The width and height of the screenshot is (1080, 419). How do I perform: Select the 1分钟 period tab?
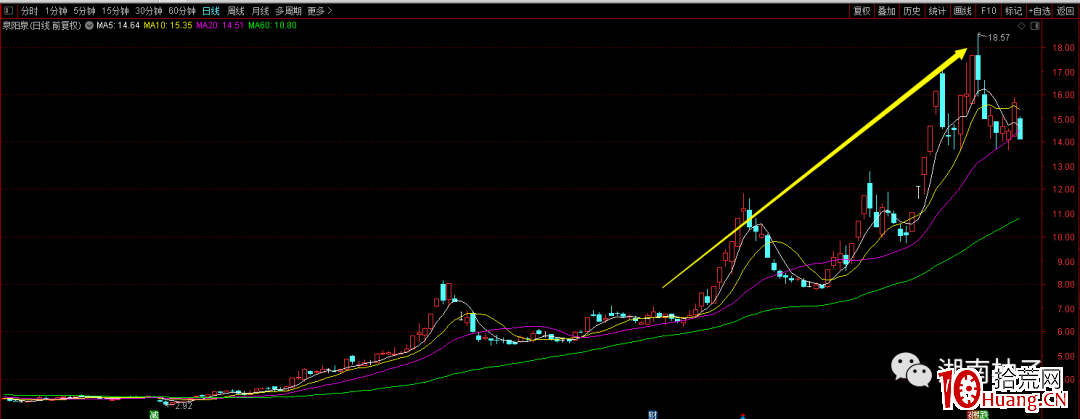(x=56, y=11)
